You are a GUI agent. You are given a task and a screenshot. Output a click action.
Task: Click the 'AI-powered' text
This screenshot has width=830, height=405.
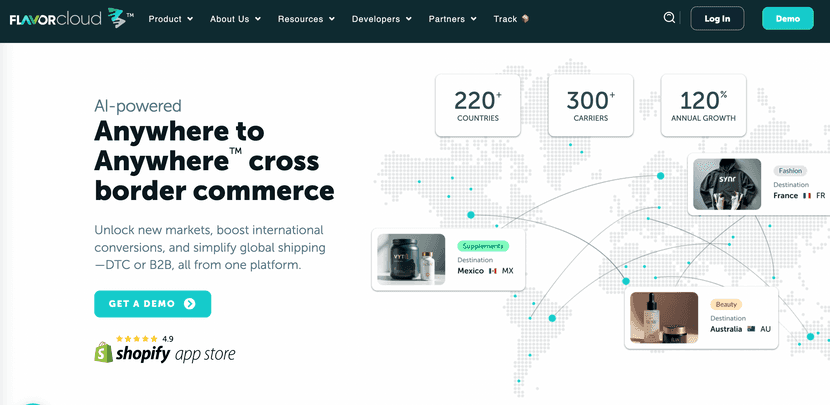(x=138, y=106)
